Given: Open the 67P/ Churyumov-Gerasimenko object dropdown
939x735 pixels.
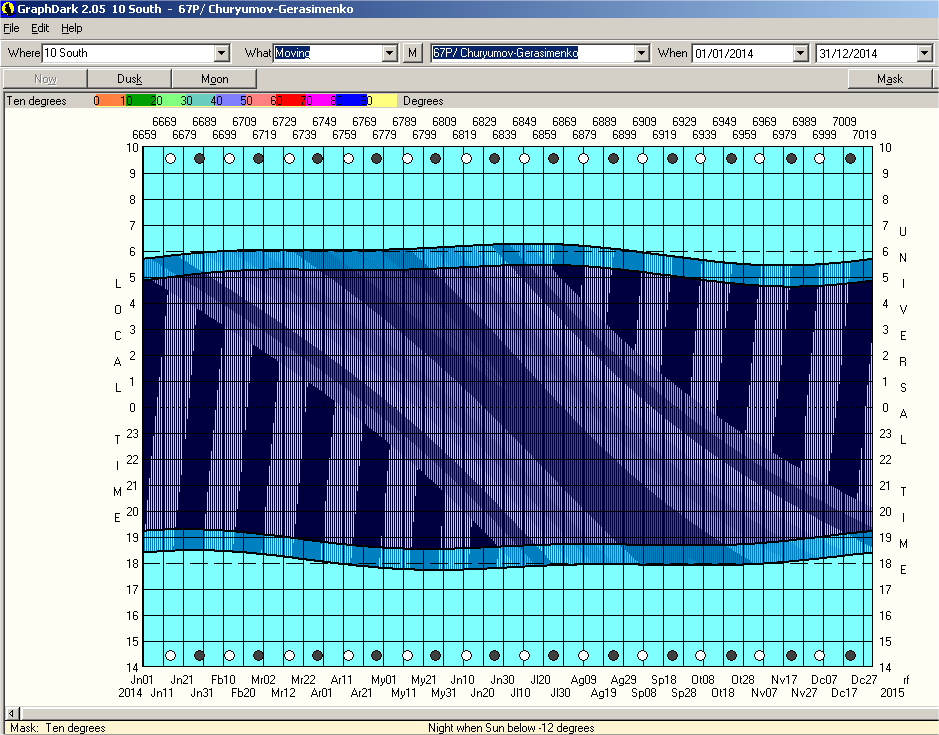Looking at the screenshot, I should click(641, 53).
